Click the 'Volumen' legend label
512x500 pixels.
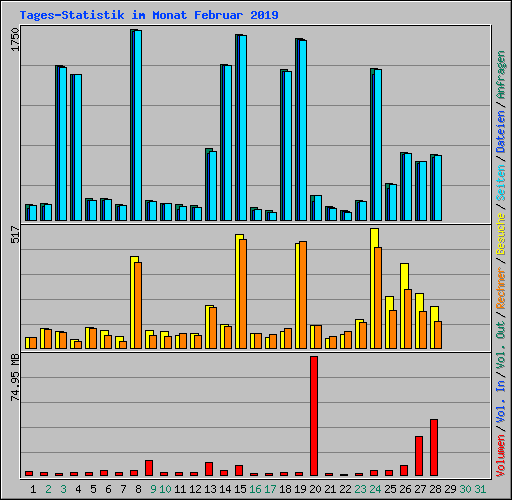(501, 455)
